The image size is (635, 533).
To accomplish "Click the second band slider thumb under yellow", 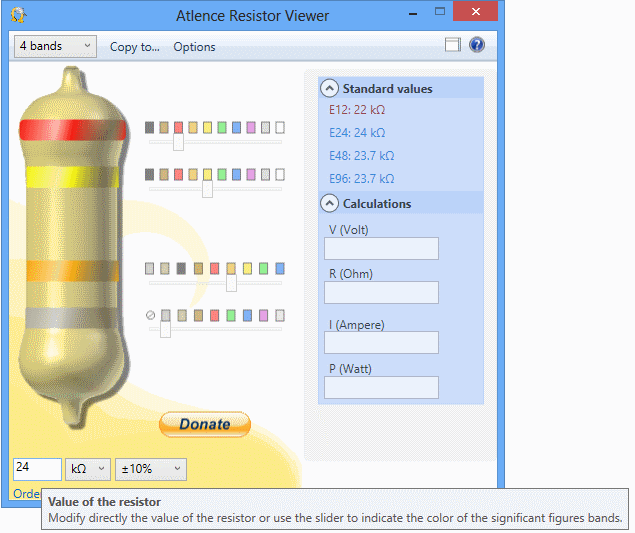I will pyautogui.click(x=207, y=189).
